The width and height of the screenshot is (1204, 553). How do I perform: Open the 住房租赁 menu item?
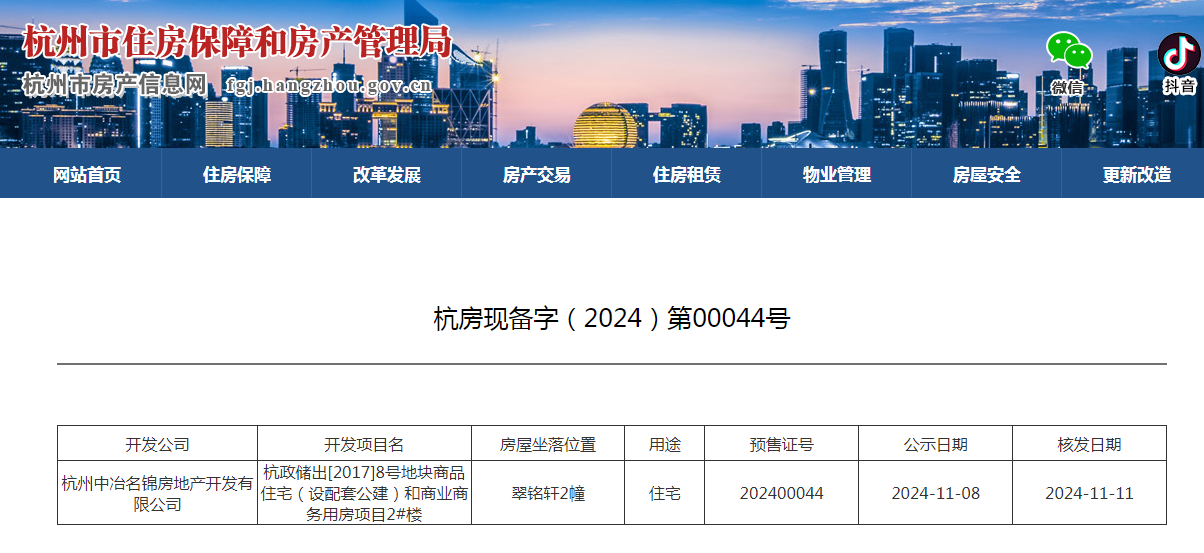point(687,175)
